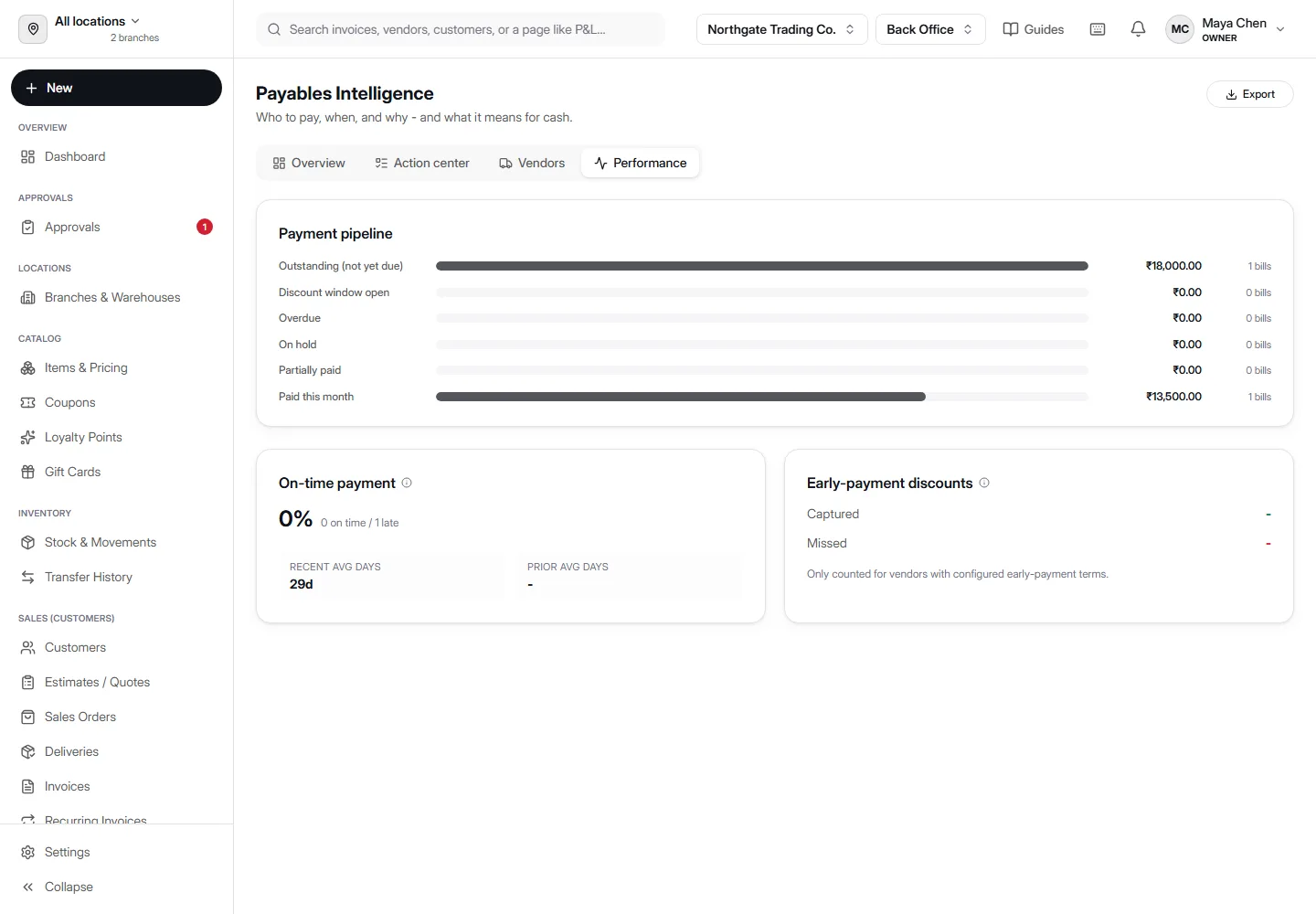Open Dashboard from the sidebar

[x=116, y=156]
